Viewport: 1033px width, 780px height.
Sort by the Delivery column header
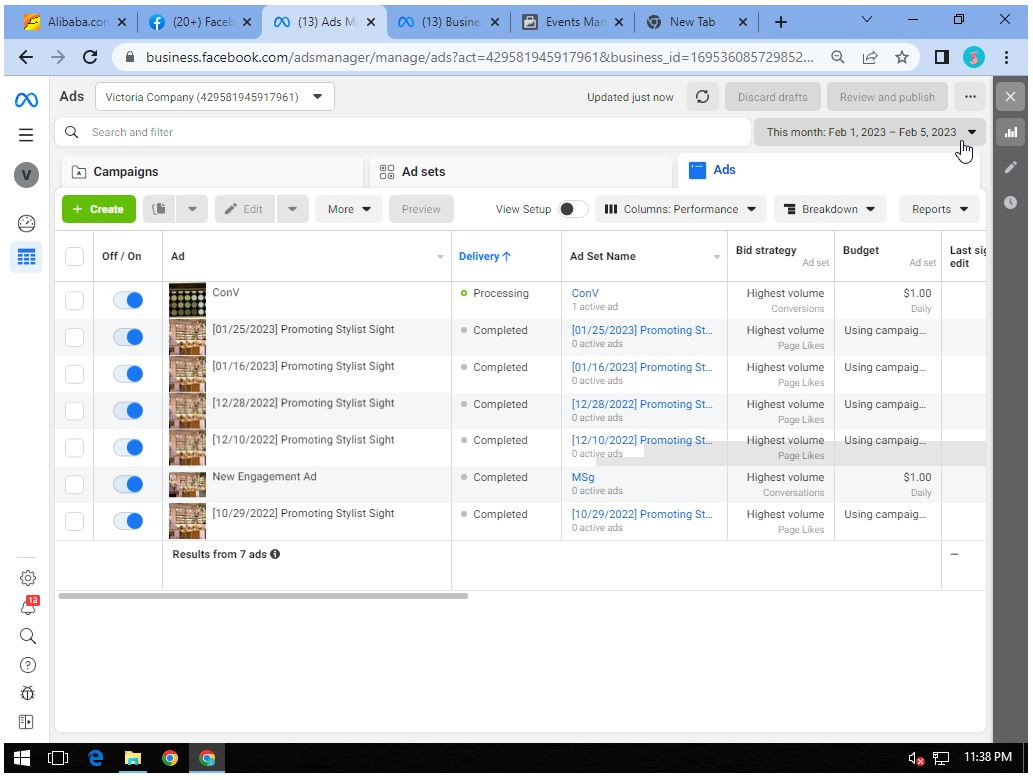click(484, 256)
